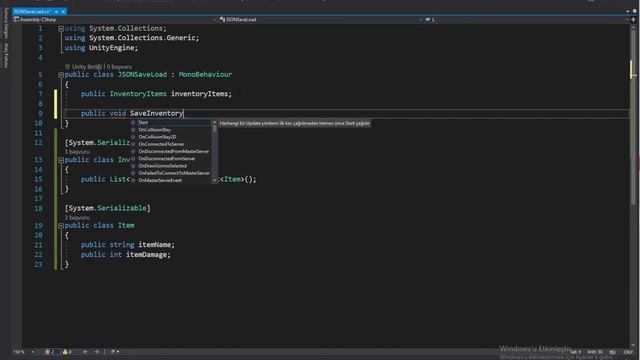Place cursor after SaveInventory on line 9

click(184, 113)
